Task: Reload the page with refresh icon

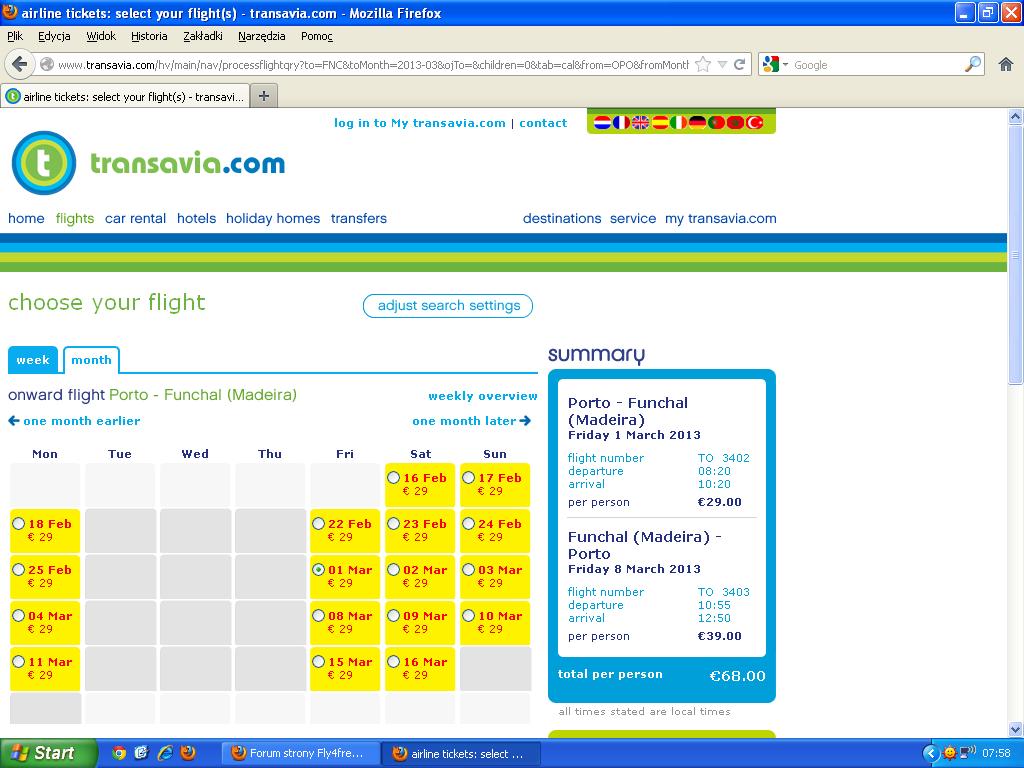Action: click(740, 65)
